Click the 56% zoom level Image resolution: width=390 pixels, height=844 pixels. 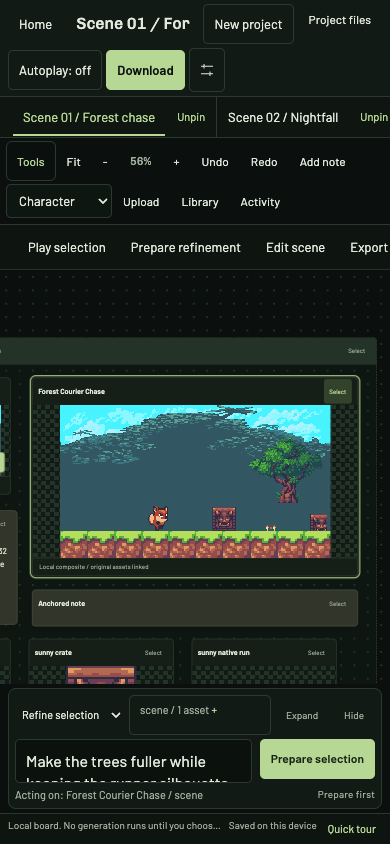coord(140,161)
